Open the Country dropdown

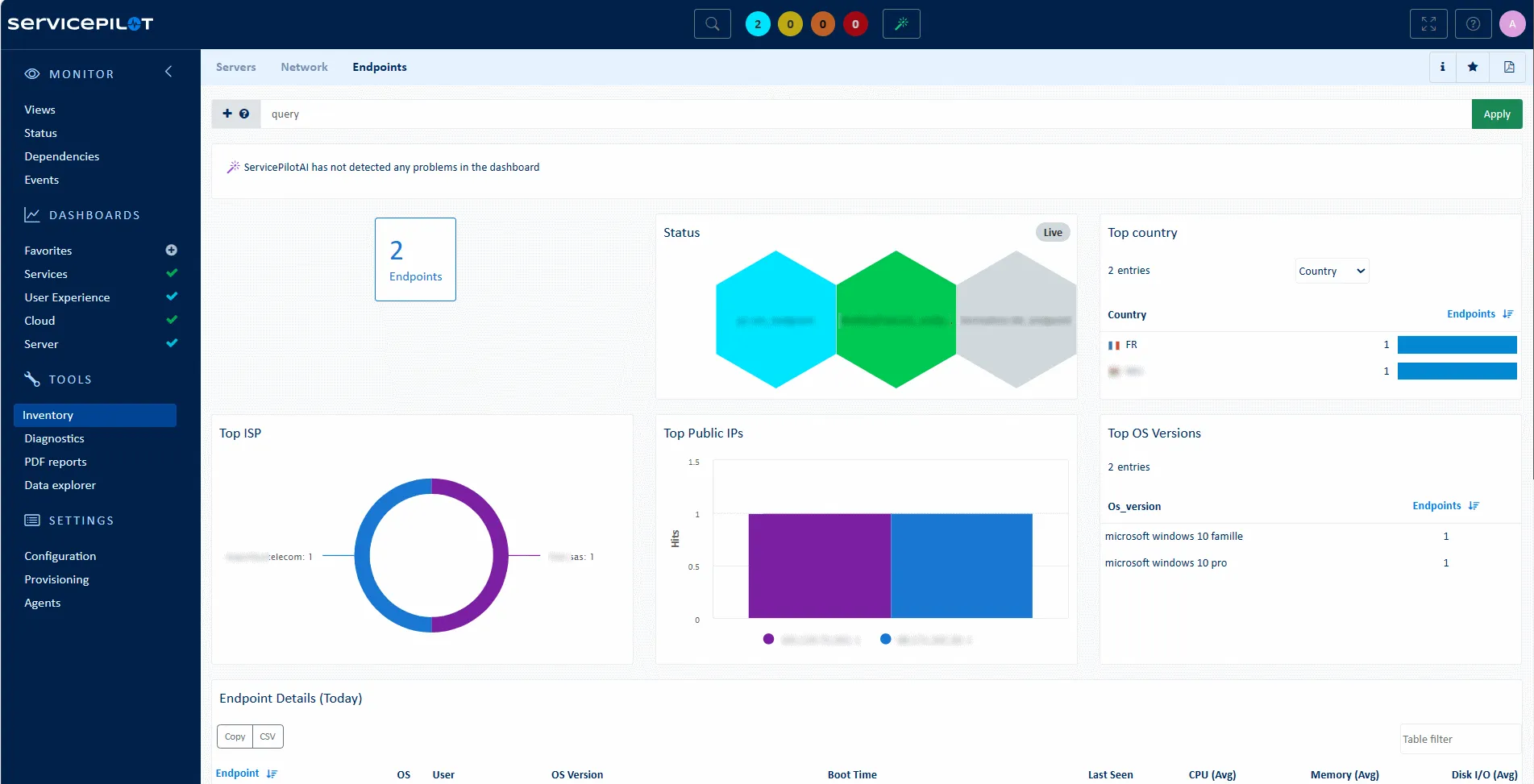pos(1332,272)
